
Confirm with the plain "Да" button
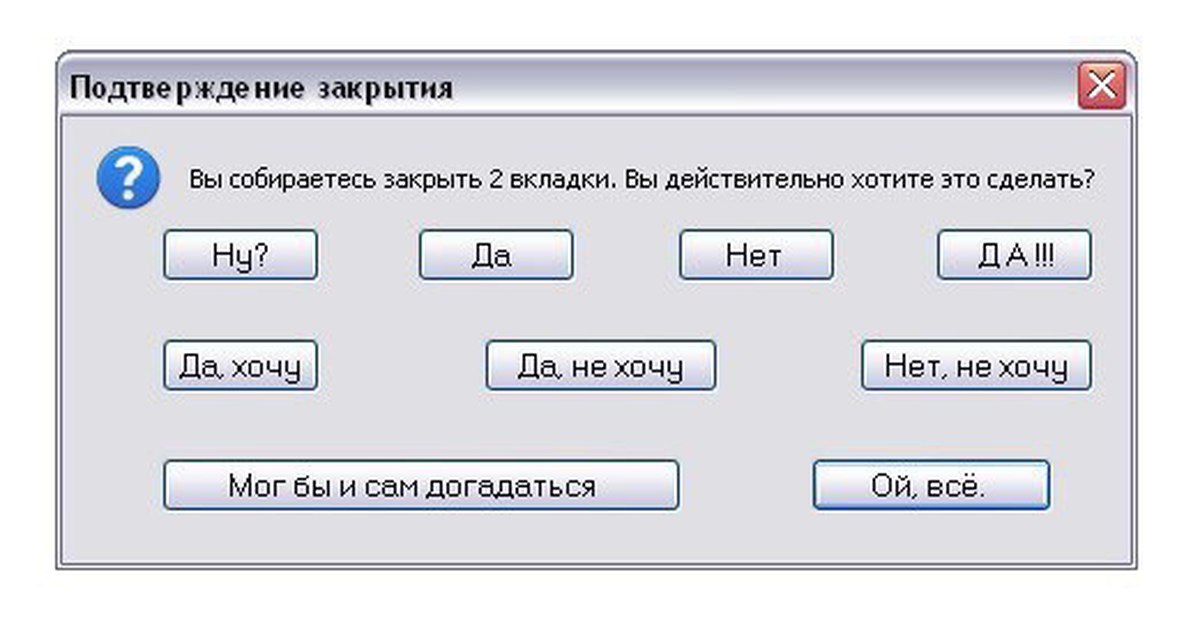[495, 255]
